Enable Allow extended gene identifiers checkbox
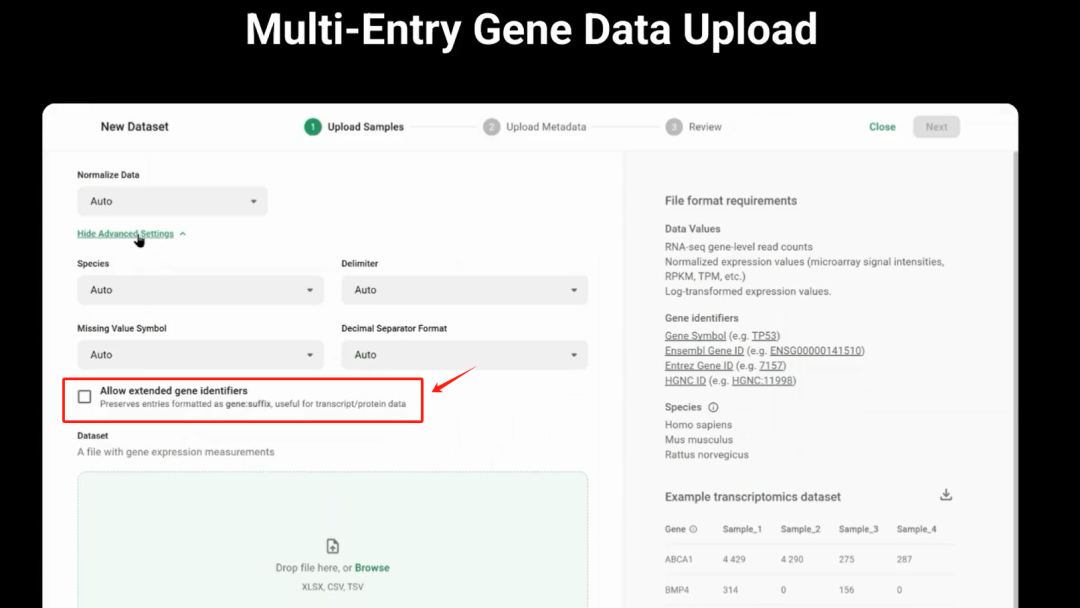 click(85, 397)
